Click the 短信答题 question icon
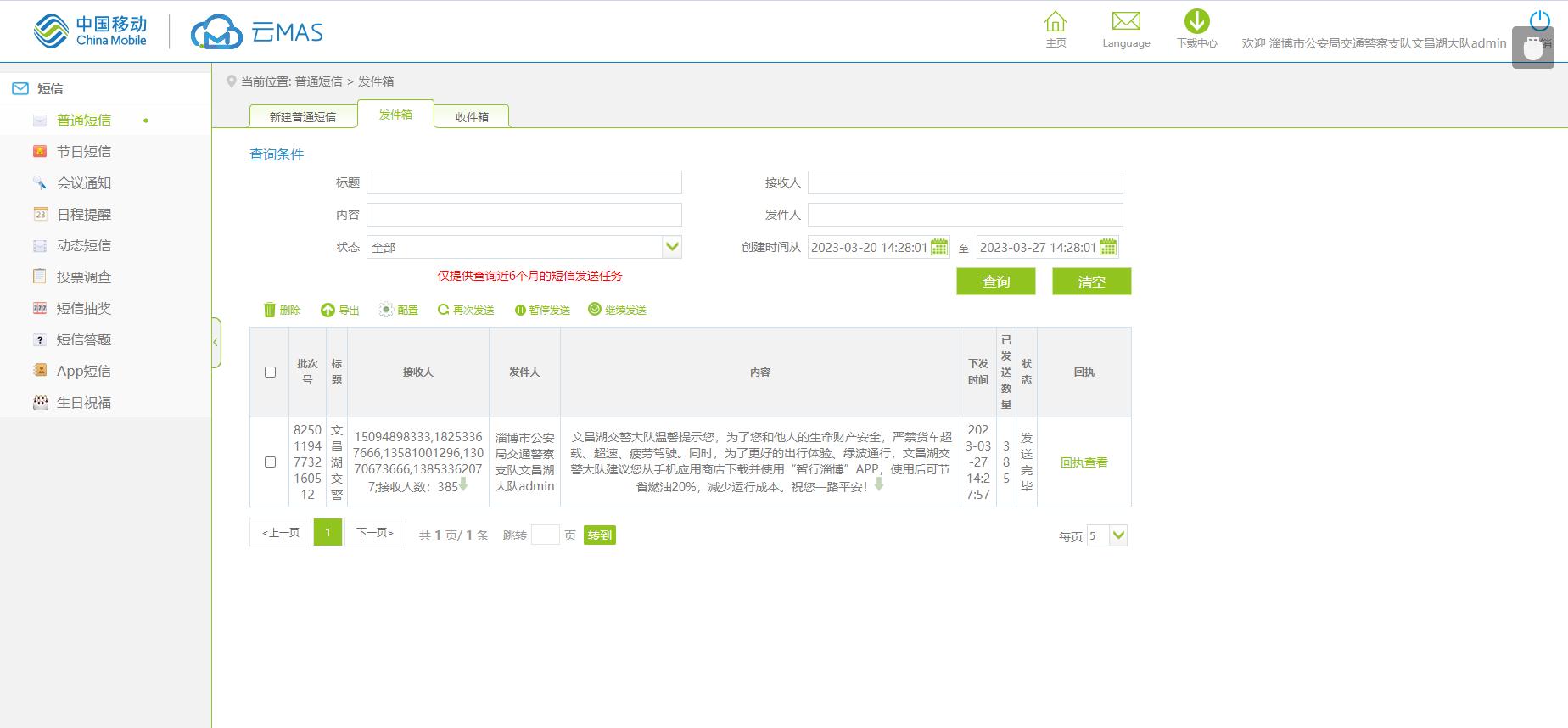Viewport: 1568px width, 728px height. pos(40,339)
